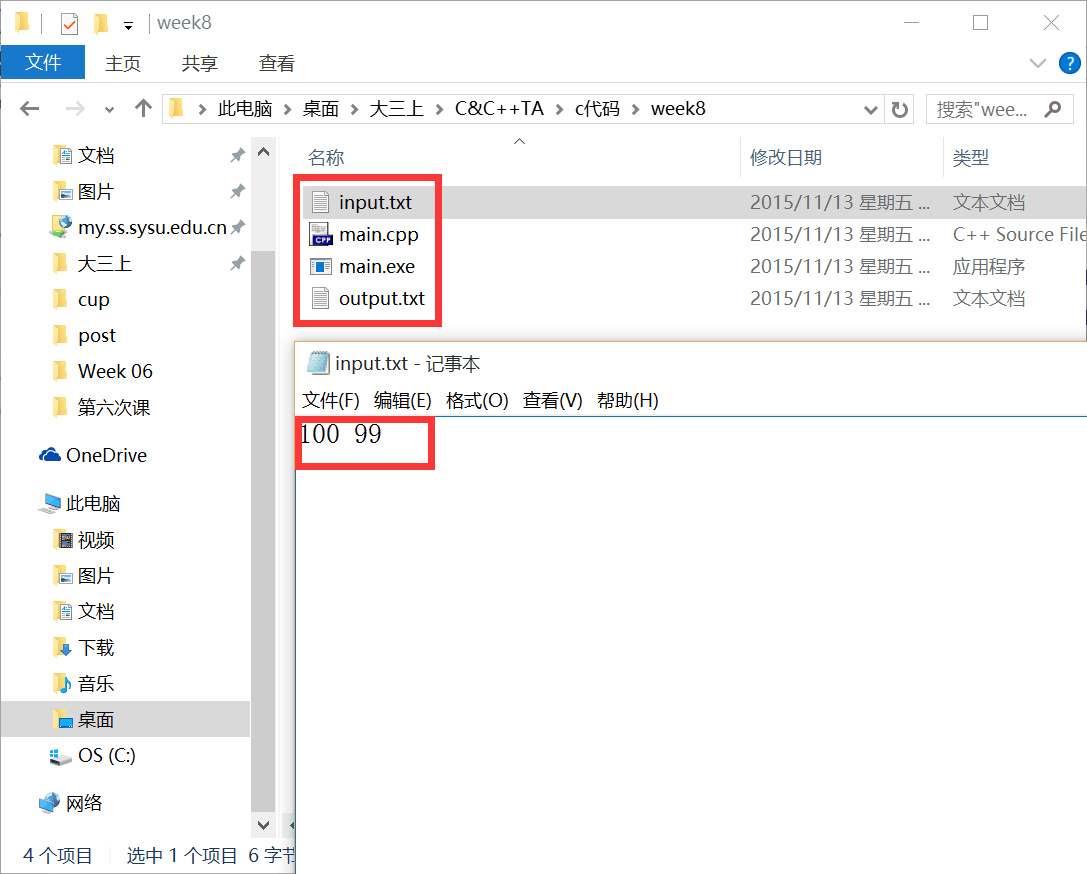Open Notepad 文件(F) menu
Viewport: 1087px width, 874px height.
click(x=331, y=401)
